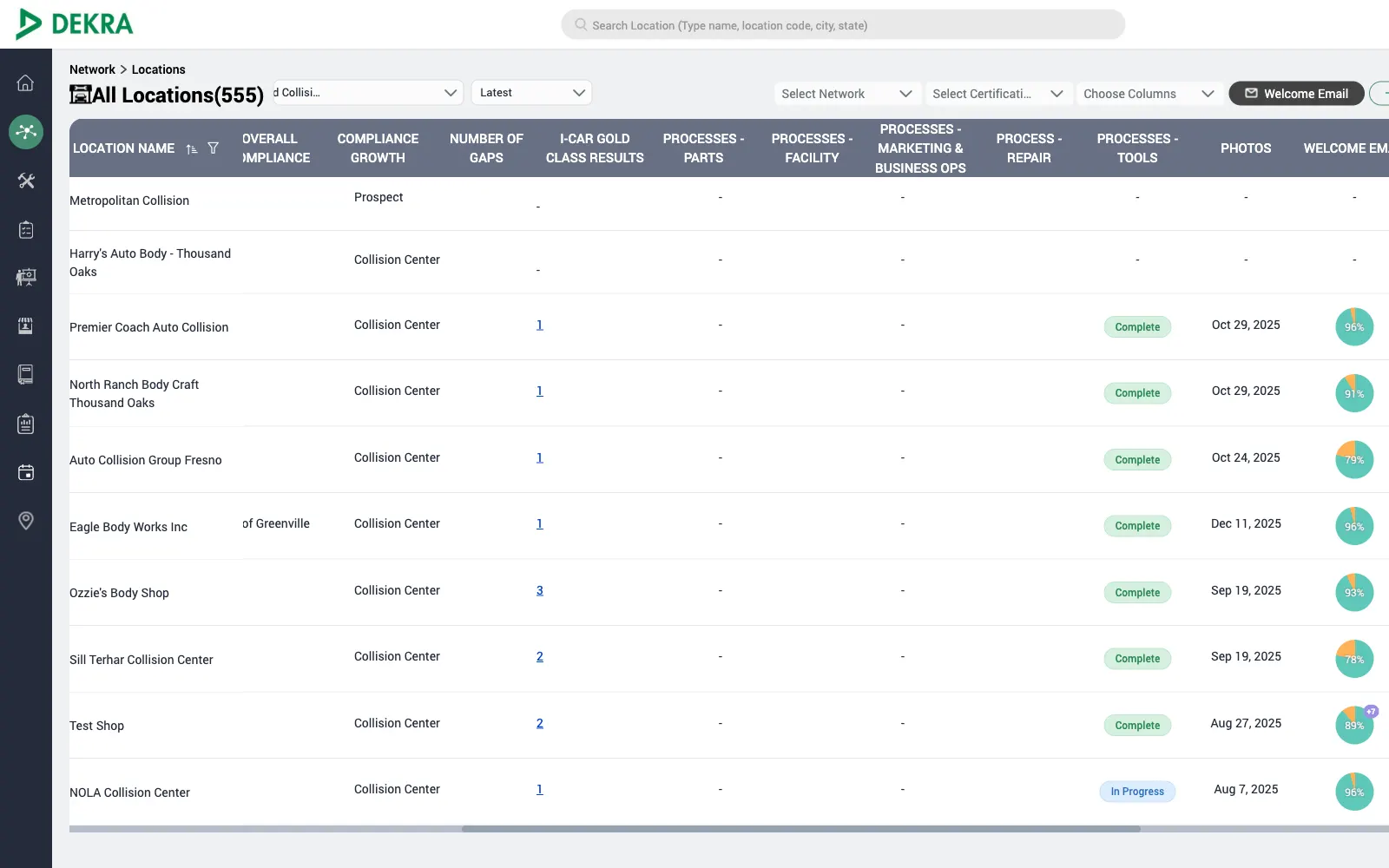Filter the Location Name column
The image size is (1389, 868).
pos(213,148)
